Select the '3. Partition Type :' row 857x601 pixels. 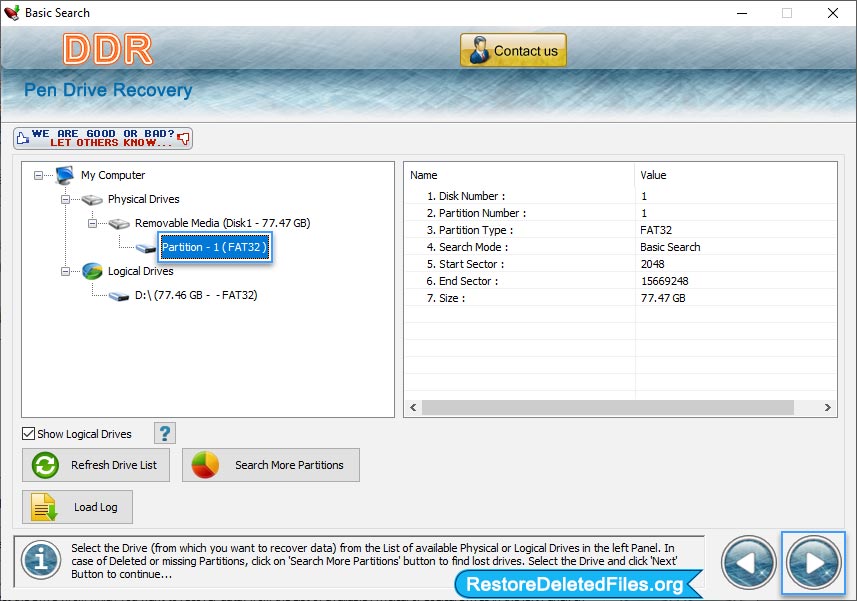tap(621, 229)
